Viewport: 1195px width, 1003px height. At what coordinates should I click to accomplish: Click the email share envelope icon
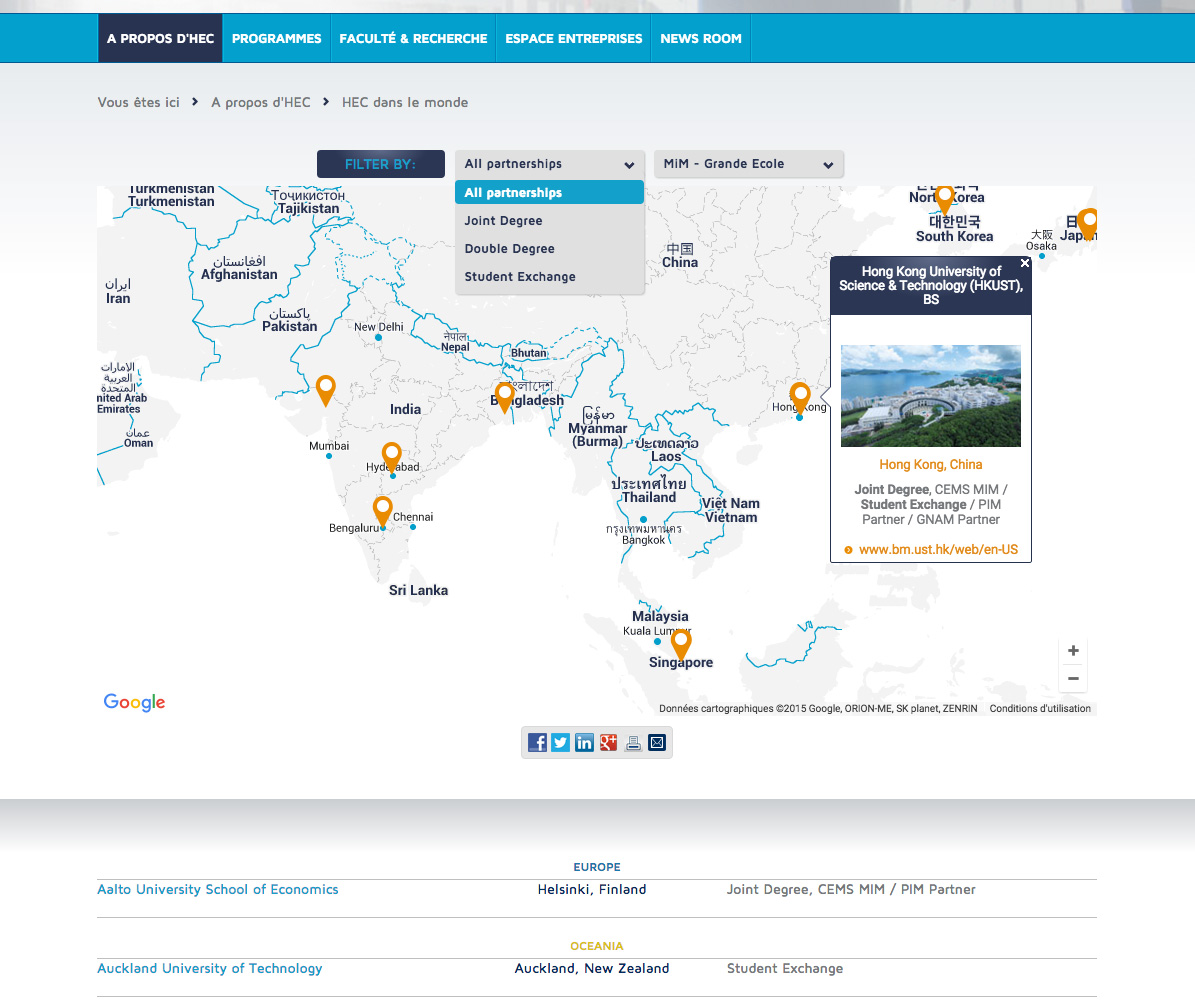pos(657,742)
